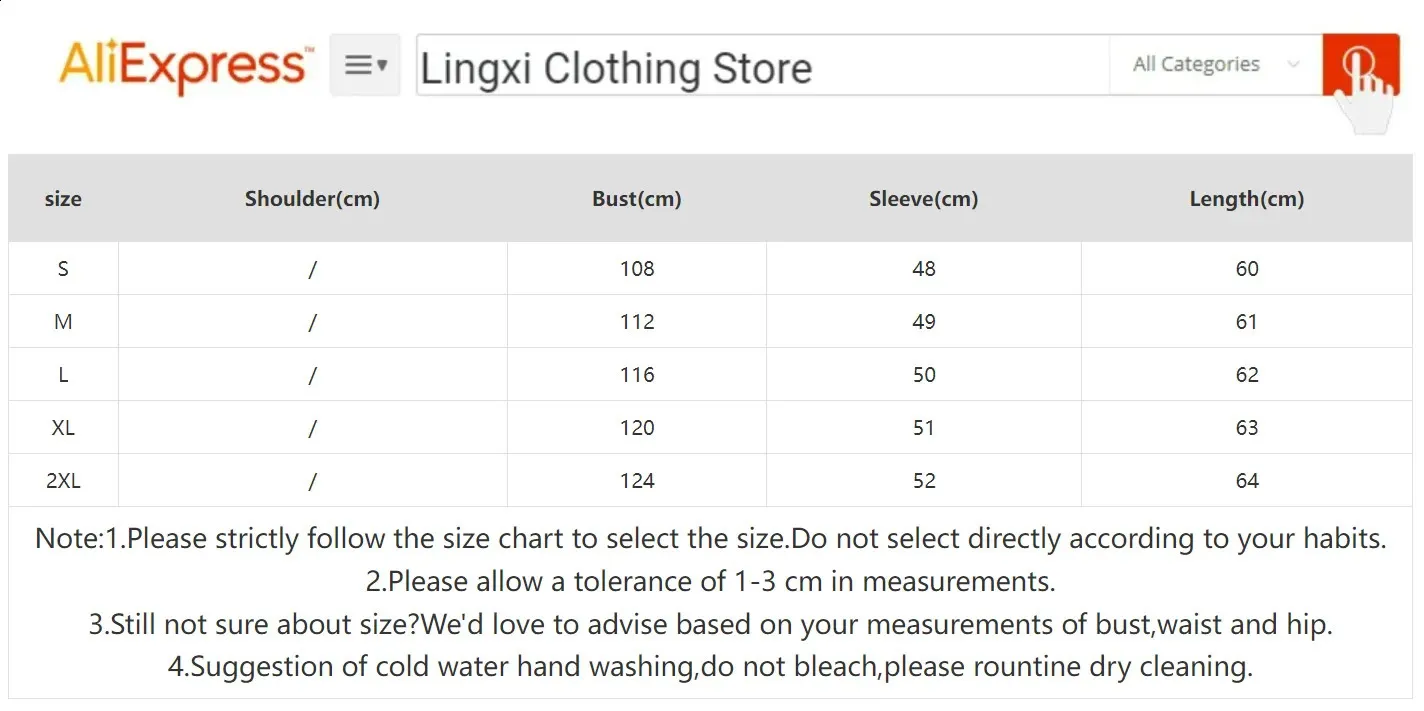Select the M size row label
1424x711 pixels.
(63, 322)
